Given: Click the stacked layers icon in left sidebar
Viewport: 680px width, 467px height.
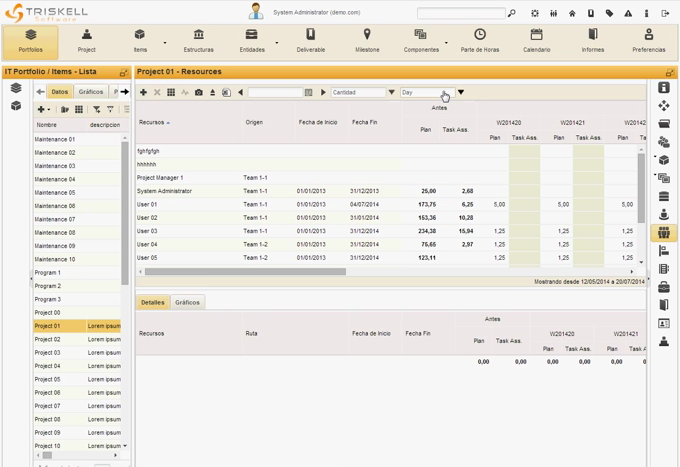Looking at the screenshot, I should pyautogui.click(x=16, y=88).
